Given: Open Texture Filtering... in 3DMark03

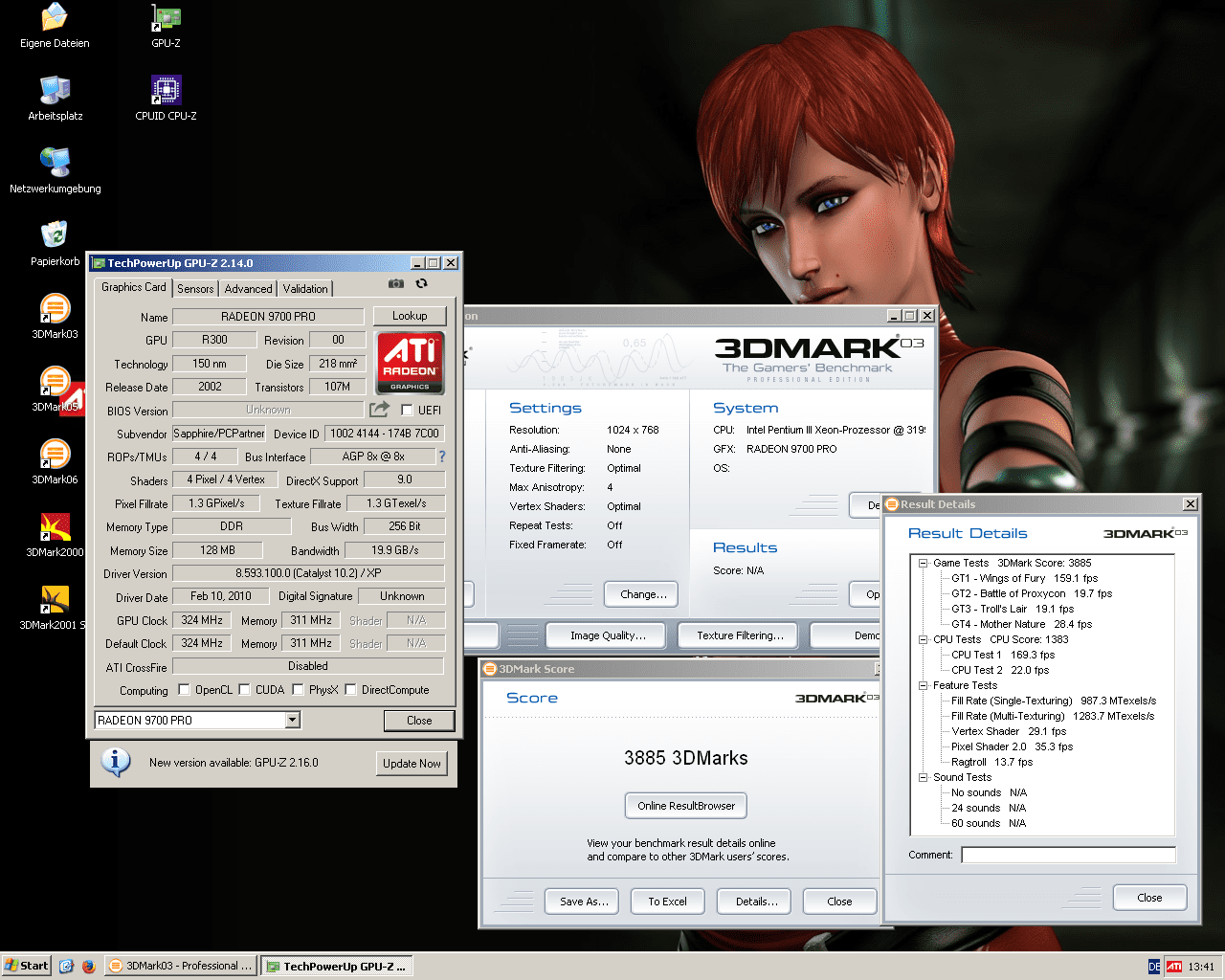Looking at the screenshot, I should tap(740, 635).
